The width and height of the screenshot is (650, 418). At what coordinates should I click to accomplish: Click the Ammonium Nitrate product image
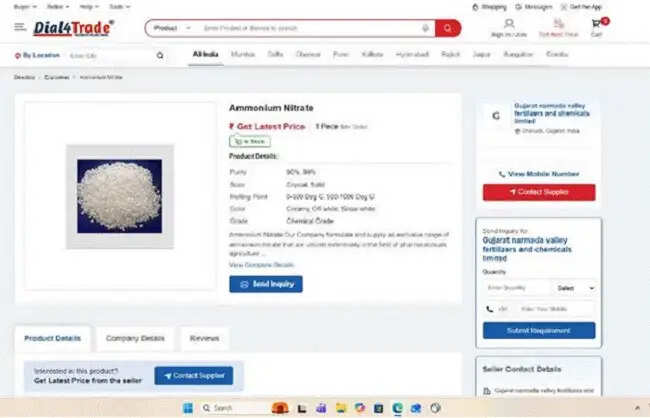click(x=120, y=197)
